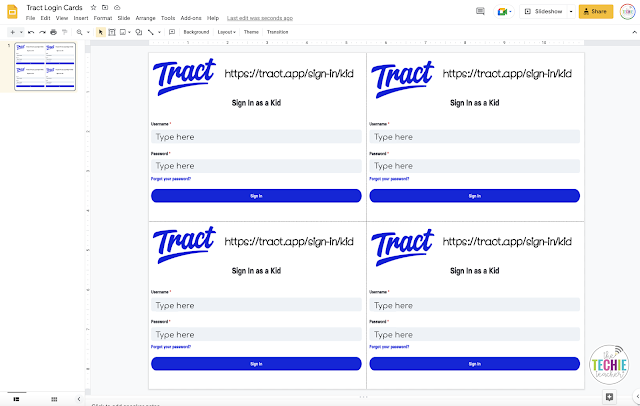Image resolution: width=640 pixels, height=406 pixels.
Task: Open the File menu
Action: (30, 18)
